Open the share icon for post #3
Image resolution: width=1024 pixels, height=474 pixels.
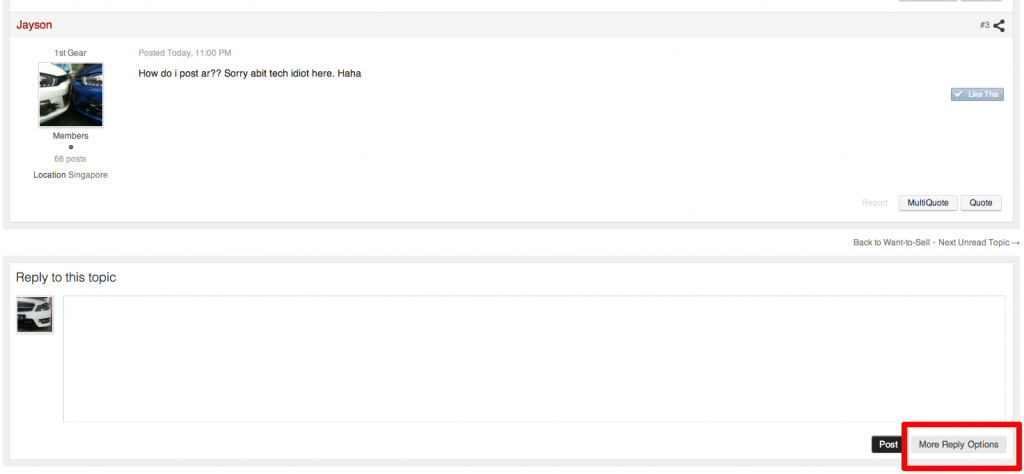pos(999,26)
